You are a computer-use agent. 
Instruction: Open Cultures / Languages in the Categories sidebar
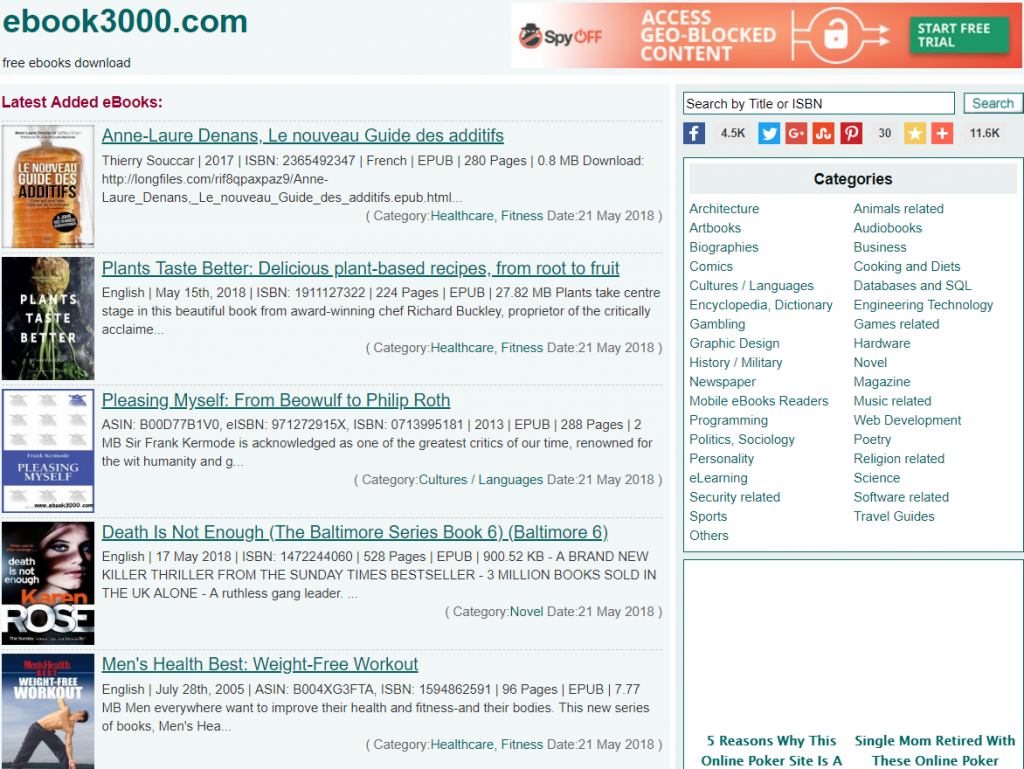[752, 286]
